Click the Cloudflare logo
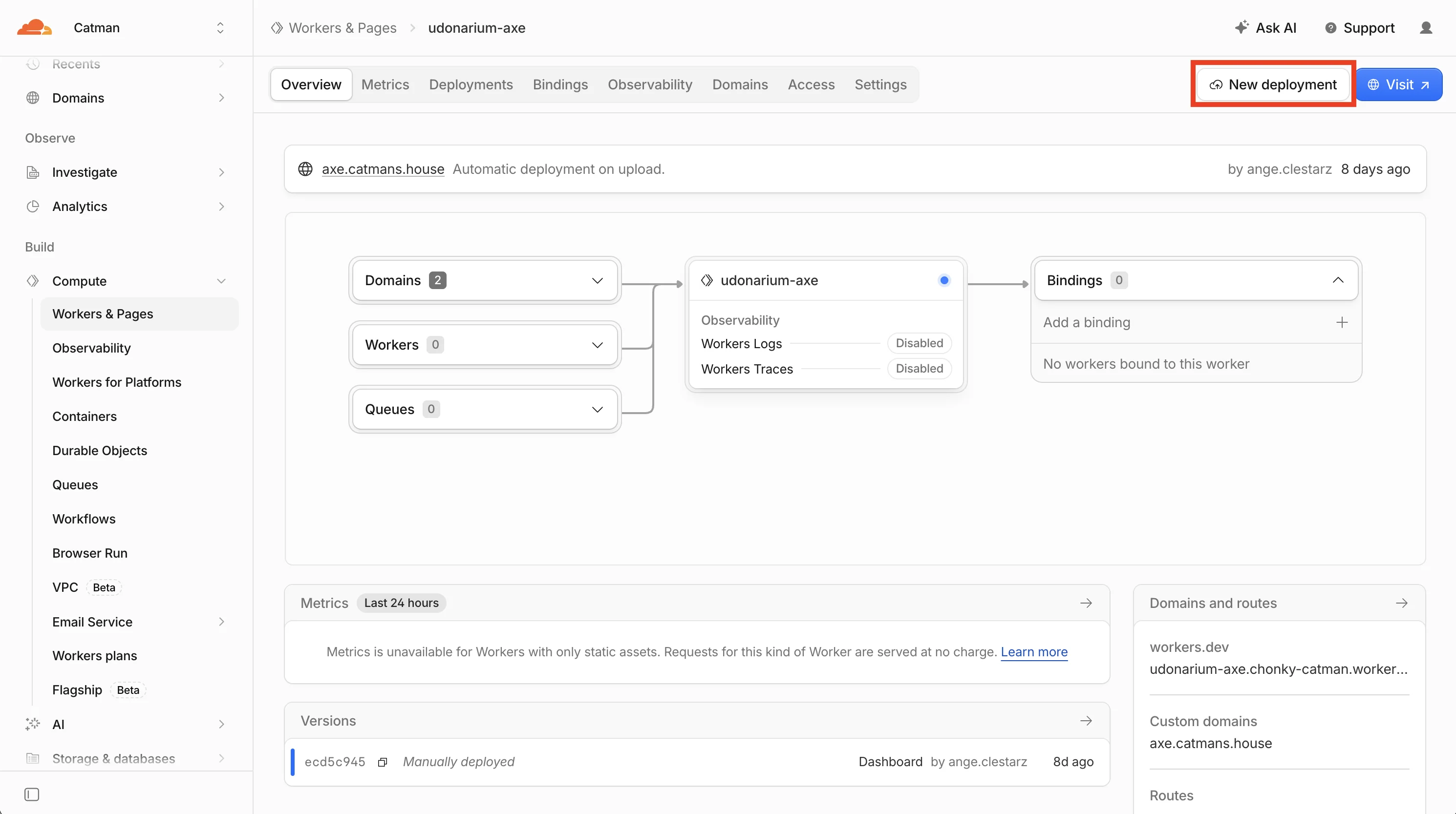This screenshot has width=1456, height=814. 35,27
